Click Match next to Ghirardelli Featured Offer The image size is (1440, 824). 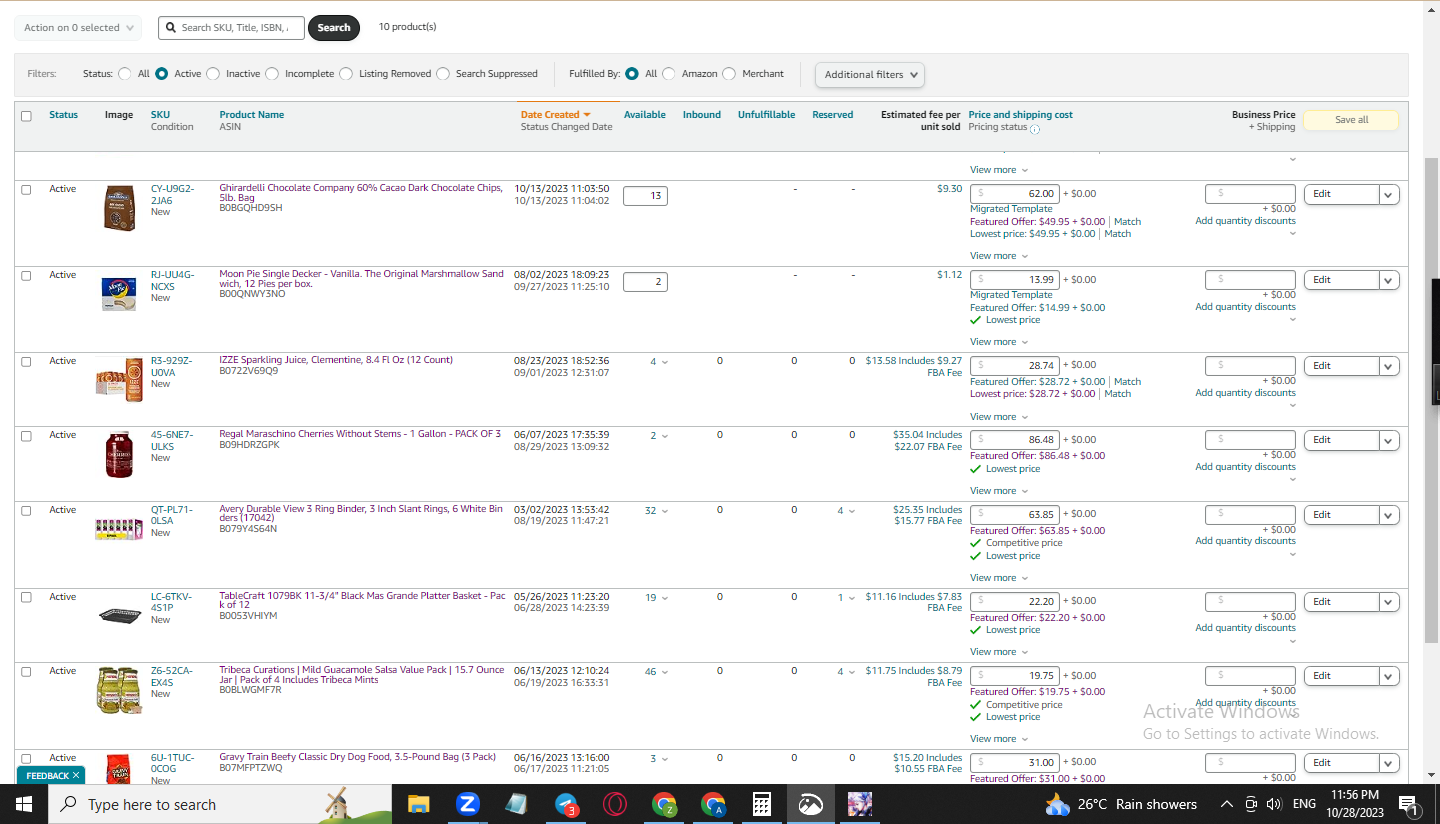[1127, 222]
